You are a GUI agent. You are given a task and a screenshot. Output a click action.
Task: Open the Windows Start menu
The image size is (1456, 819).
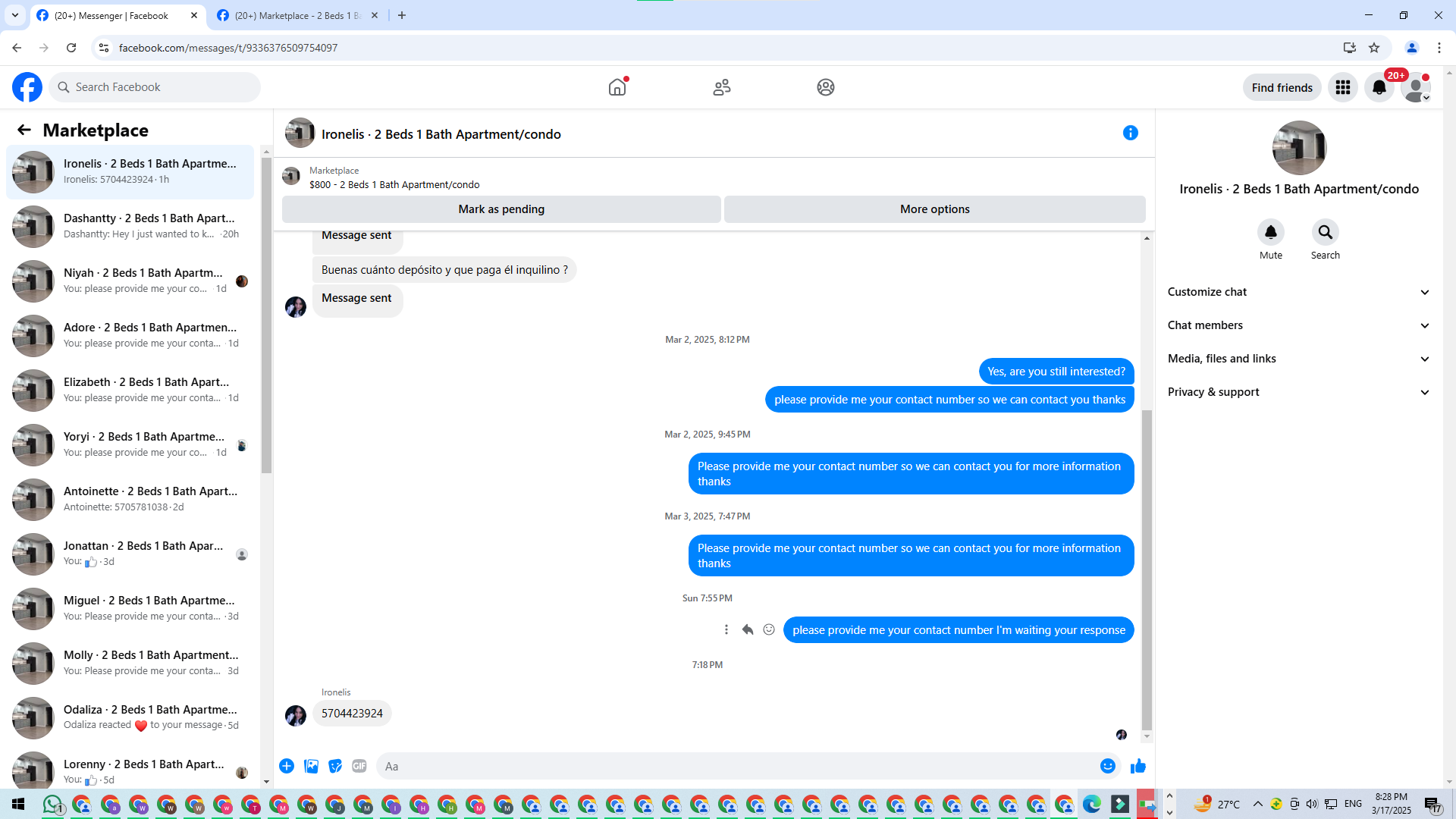point(18,804)
